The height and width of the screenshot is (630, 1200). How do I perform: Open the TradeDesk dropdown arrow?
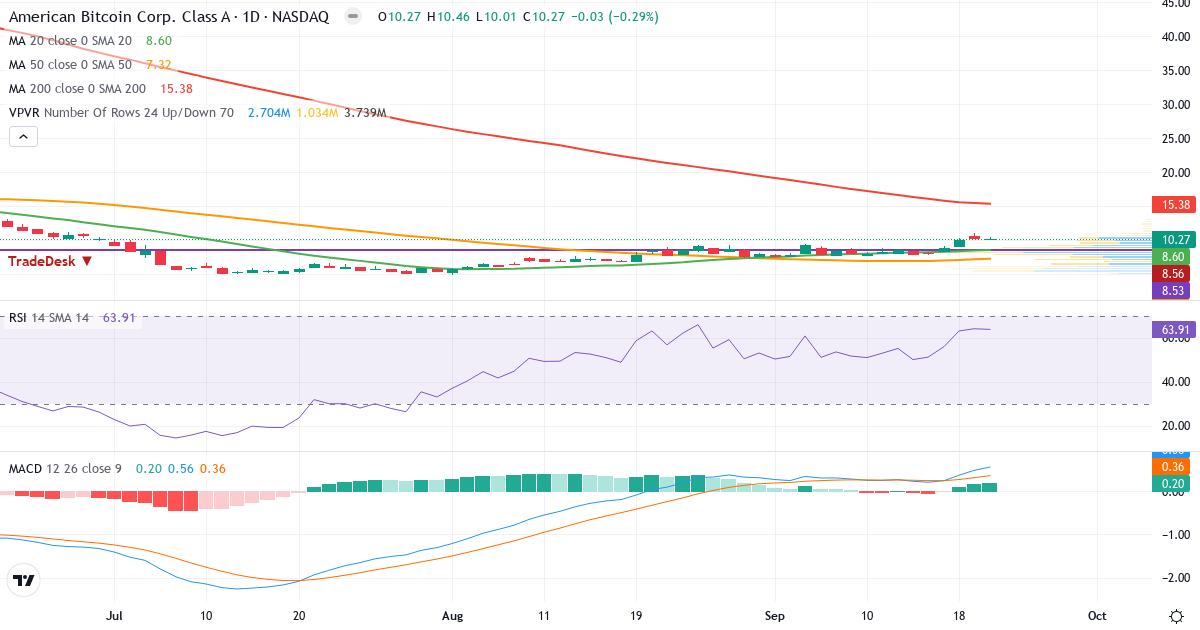point(87,261)
